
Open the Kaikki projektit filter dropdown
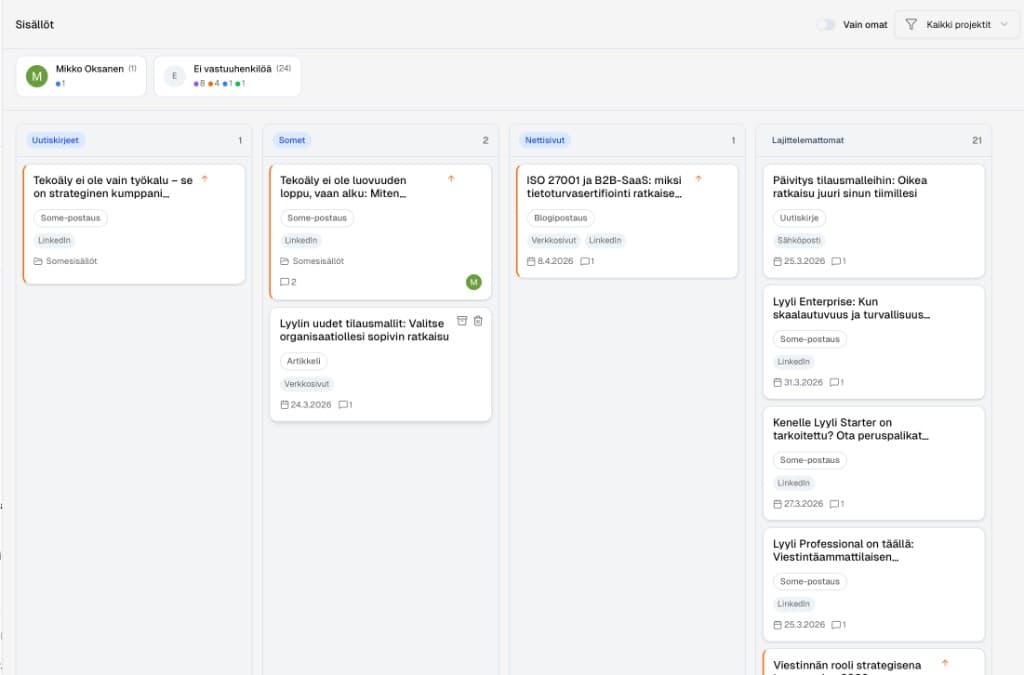point(956,25)
